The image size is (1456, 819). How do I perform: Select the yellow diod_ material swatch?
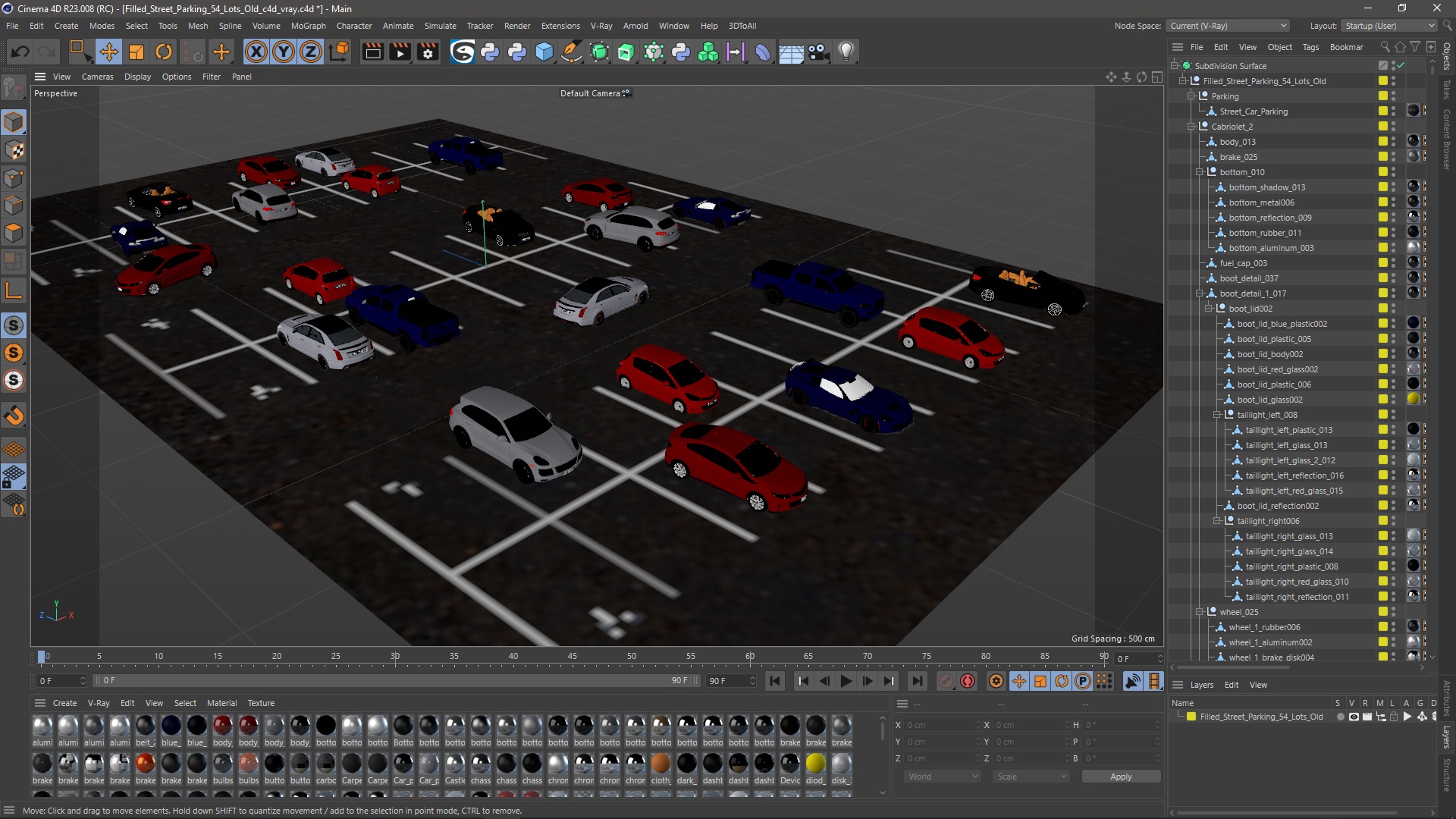click(815, 764)
